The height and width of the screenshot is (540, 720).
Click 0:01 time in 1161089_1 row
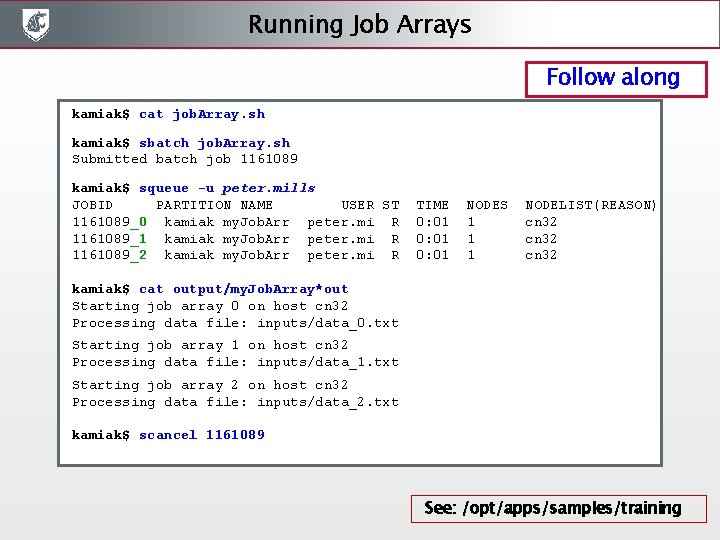433,239
